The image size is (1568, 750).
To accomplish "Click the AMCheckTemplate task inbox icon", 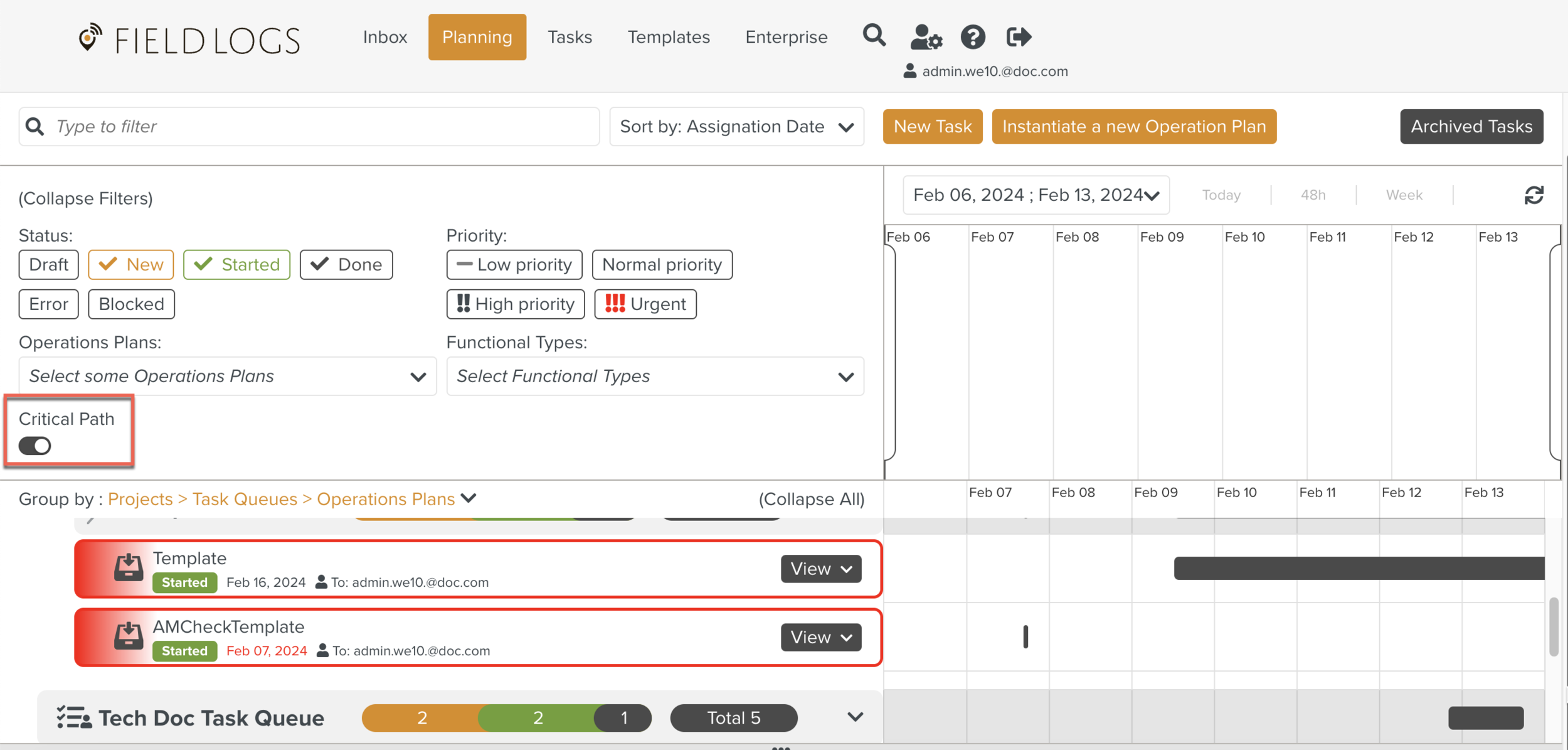I will tap(129, 636).
